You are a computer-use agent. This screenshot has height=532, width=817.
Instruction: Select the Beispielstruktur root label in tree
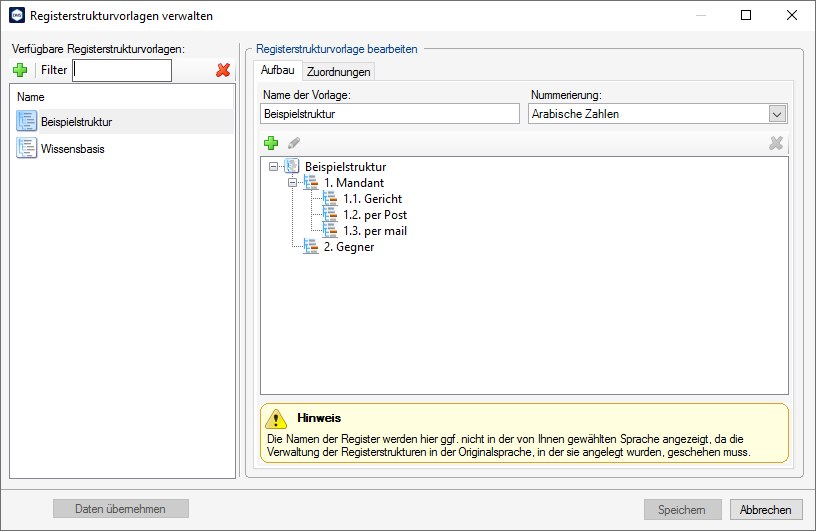pos(345,167)
